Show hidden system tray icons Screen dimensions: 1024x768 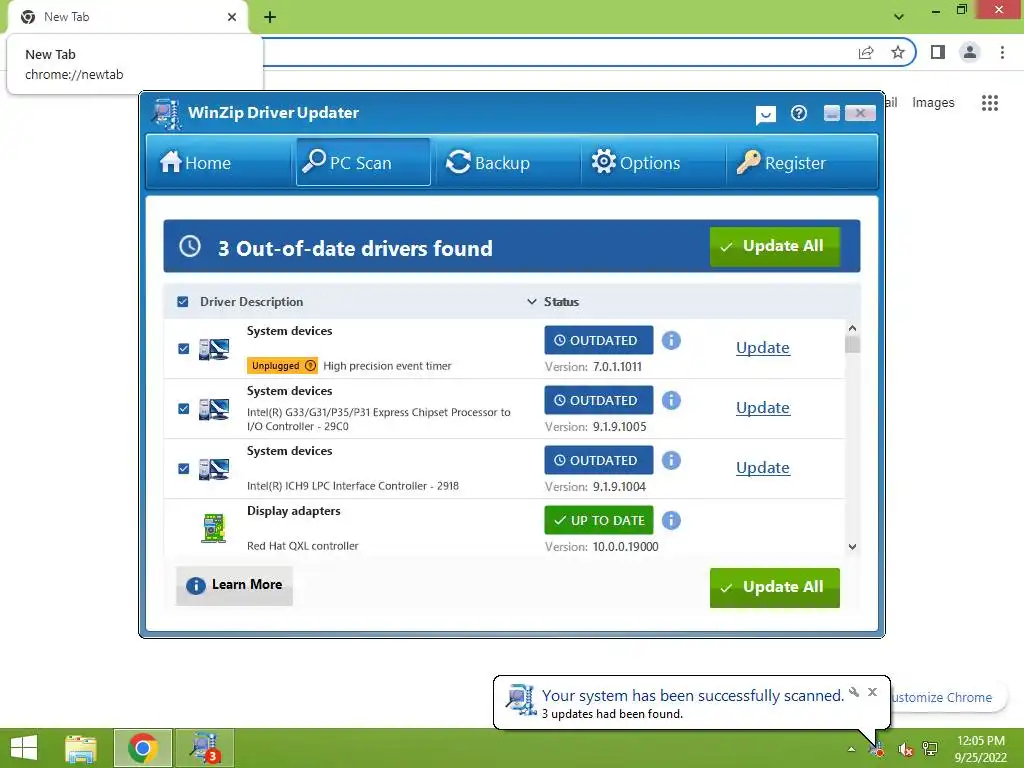851,749
